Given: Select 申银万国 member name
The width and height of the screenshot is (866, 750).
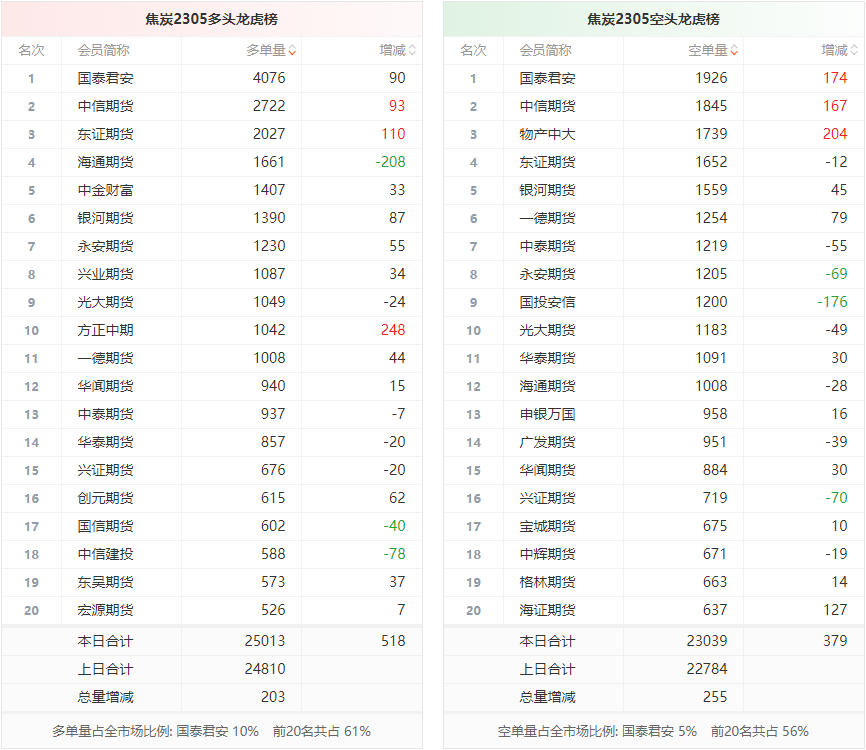Looking at the screenshot, I should 547,414.
